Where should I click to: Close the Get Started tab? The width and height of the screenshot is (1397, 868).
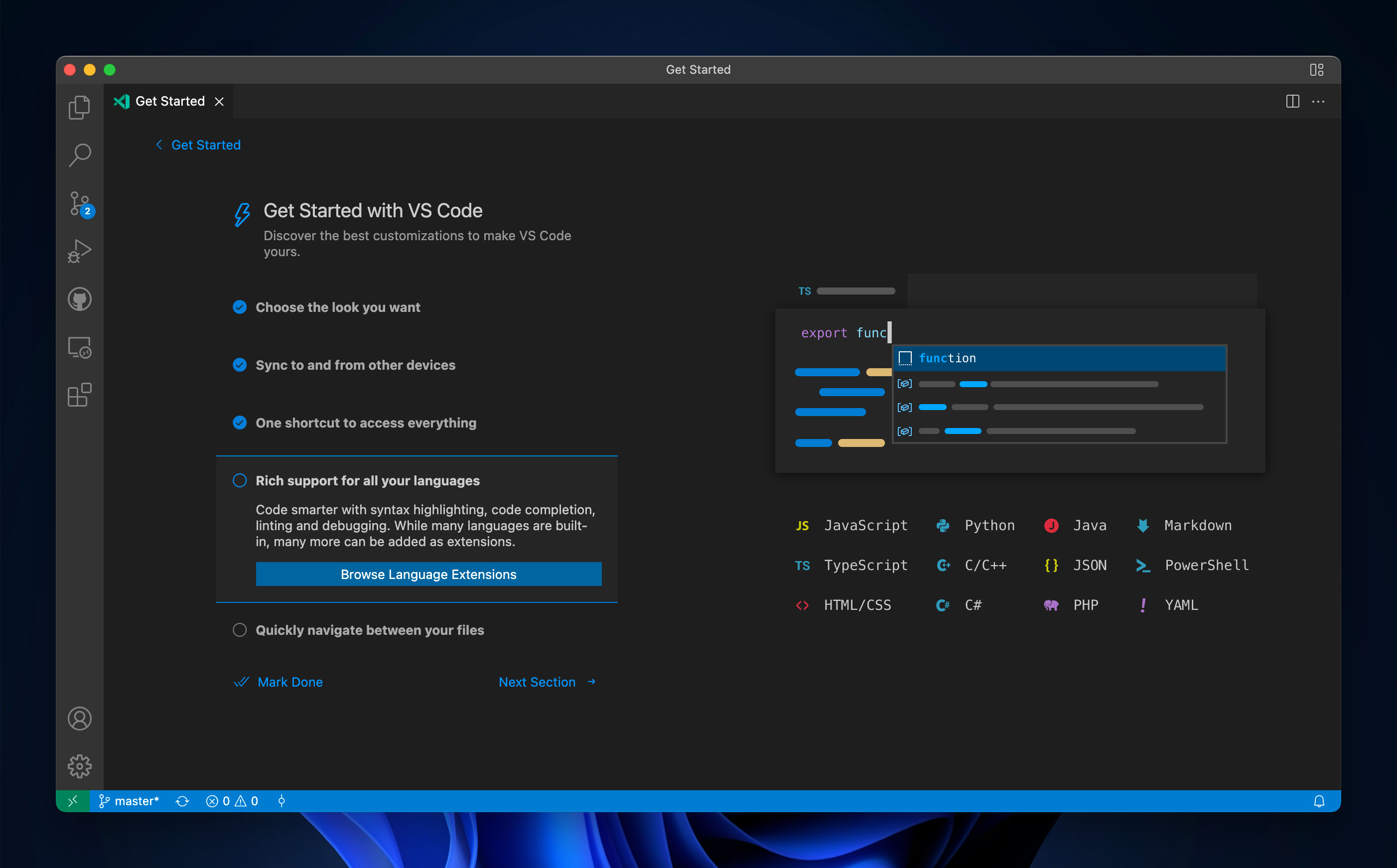[x=219, y=102]
